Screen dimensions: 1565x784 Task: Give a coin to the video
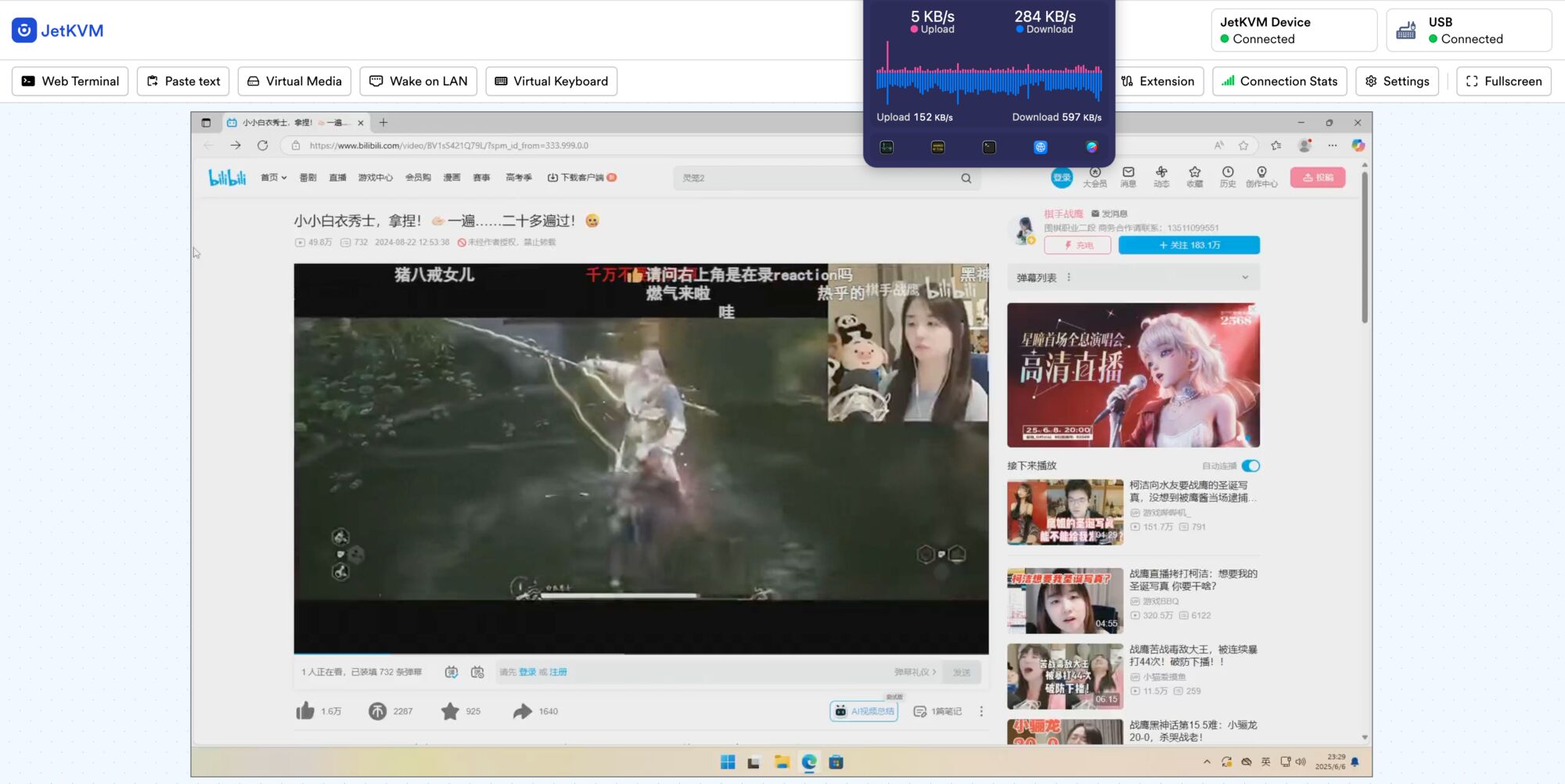377,711
